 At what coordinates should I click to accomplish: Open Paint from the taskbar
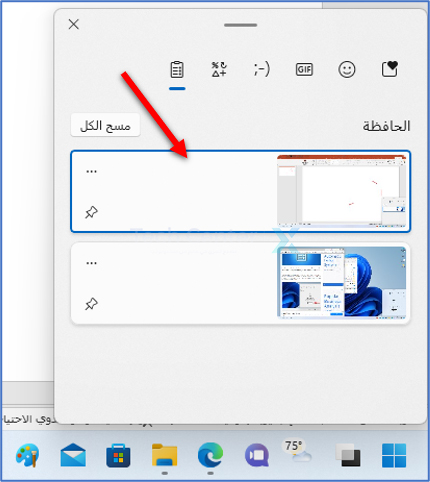[27, 455]
